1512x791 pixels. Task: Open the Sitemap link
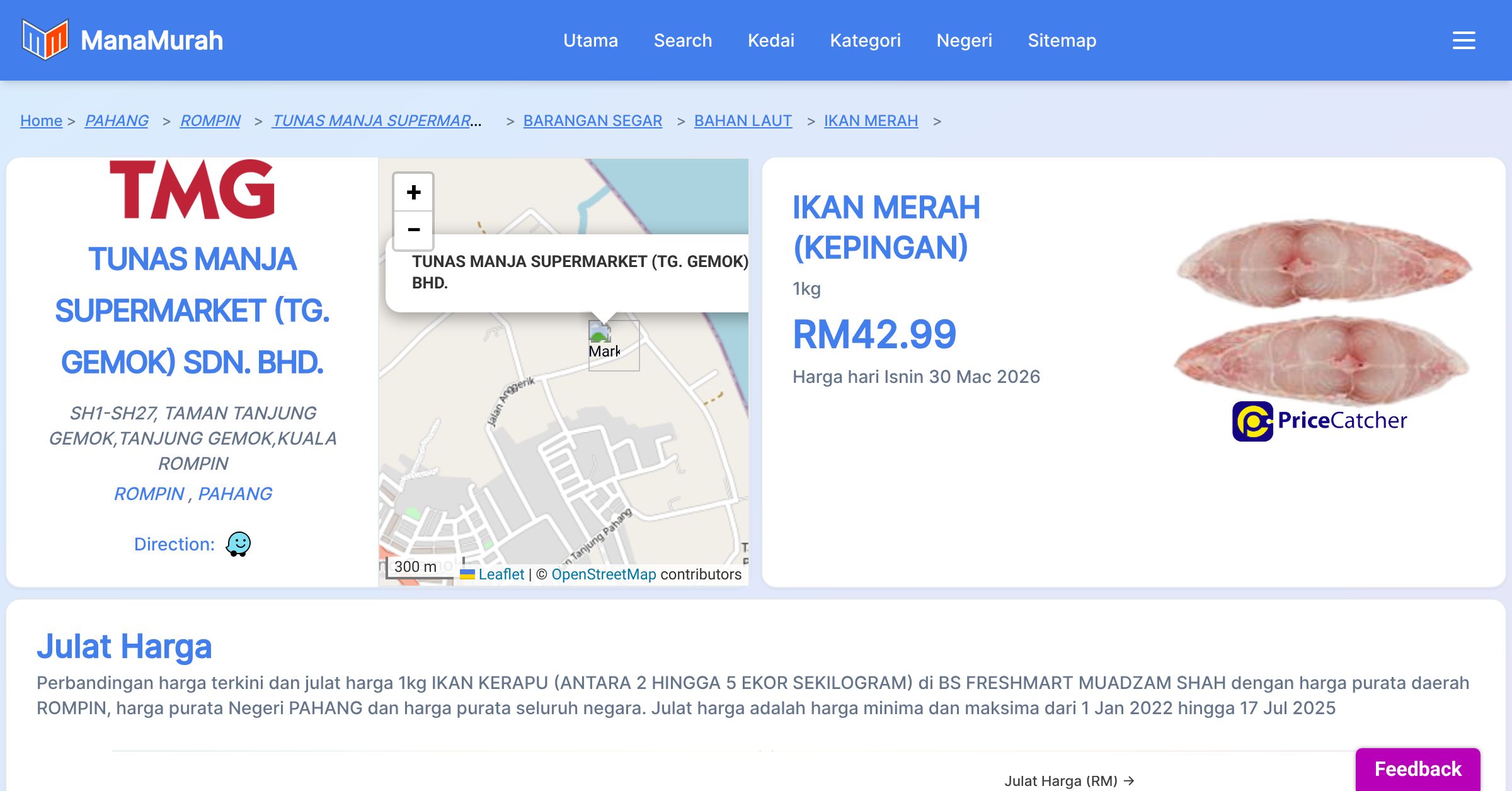(x=1062, y=40)
